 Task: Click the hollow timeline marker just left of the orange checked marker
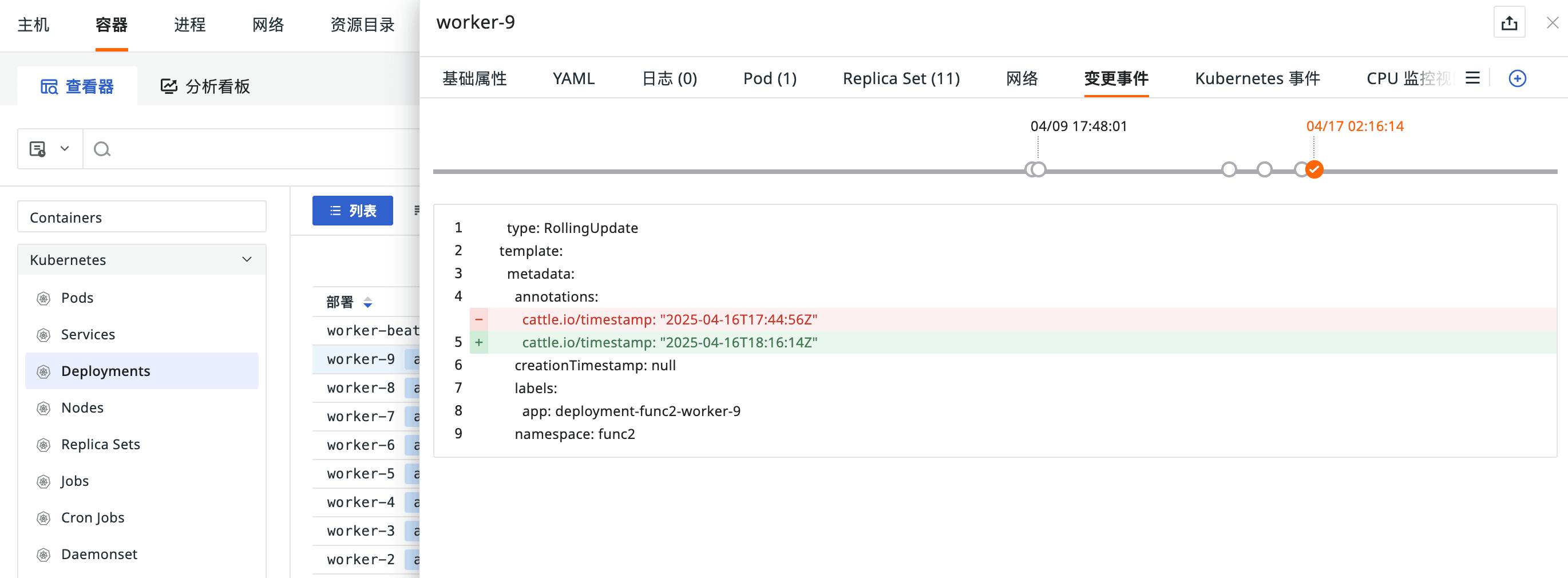click(1301, 170)
